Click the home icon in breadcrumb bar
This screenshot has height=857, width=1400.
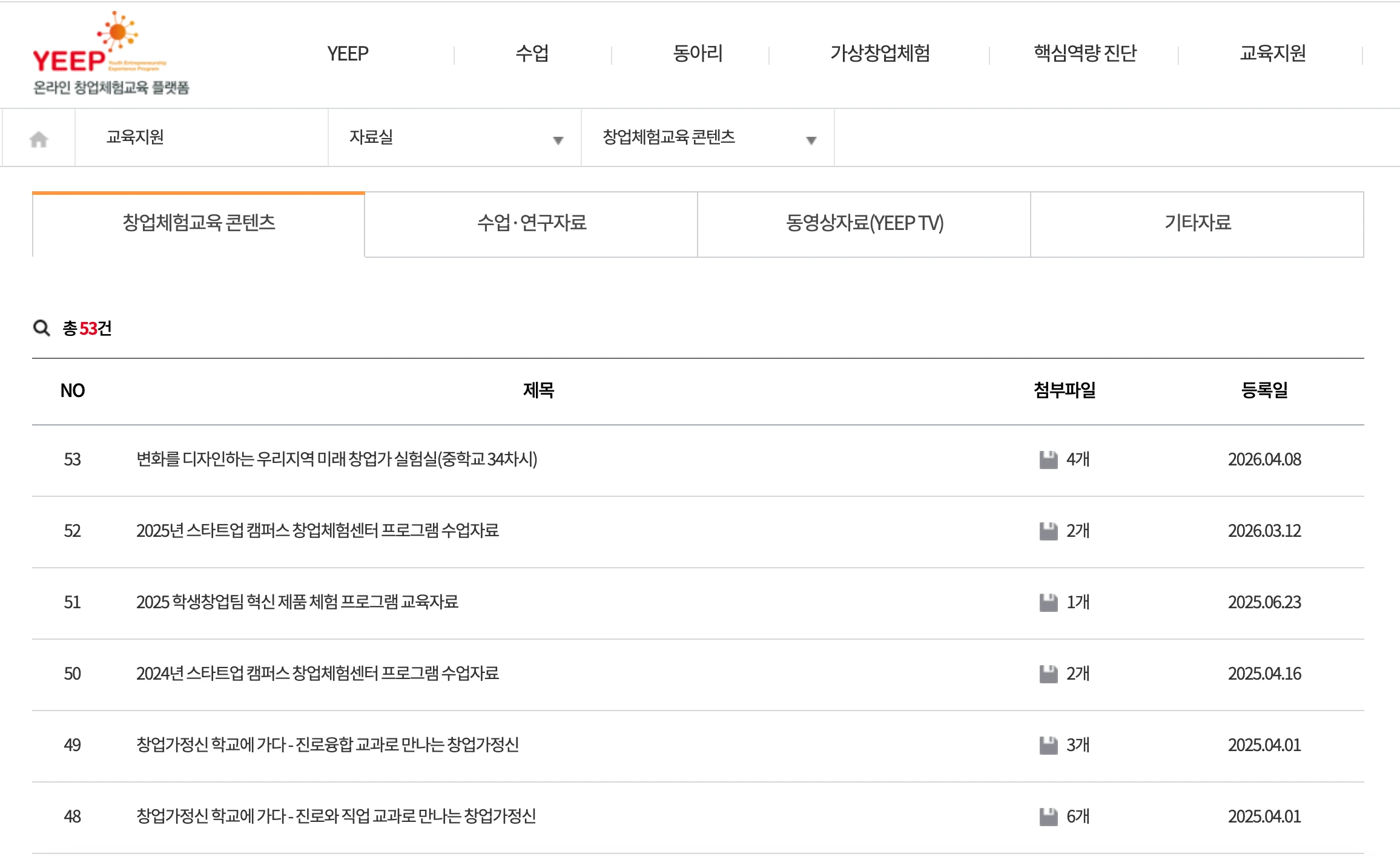pyautogui.click(x=39, y=139)
